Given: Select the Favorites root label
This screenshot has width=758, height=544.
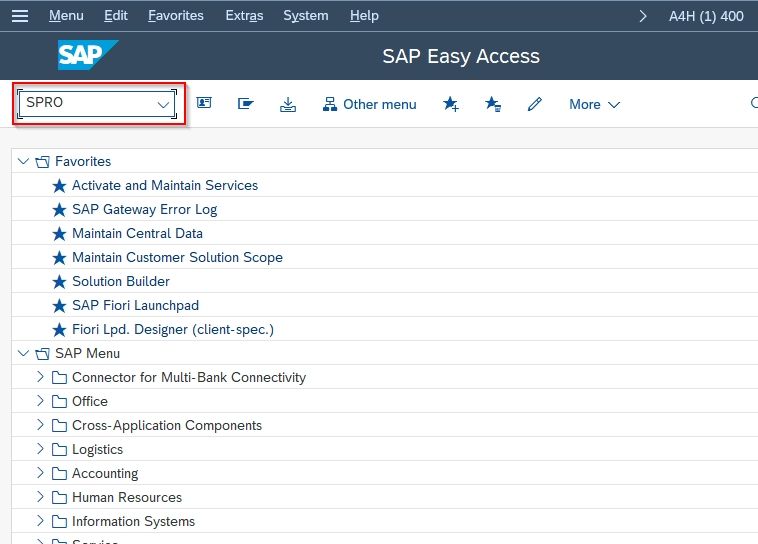Looking at the screenshot, I should [83, 162].
